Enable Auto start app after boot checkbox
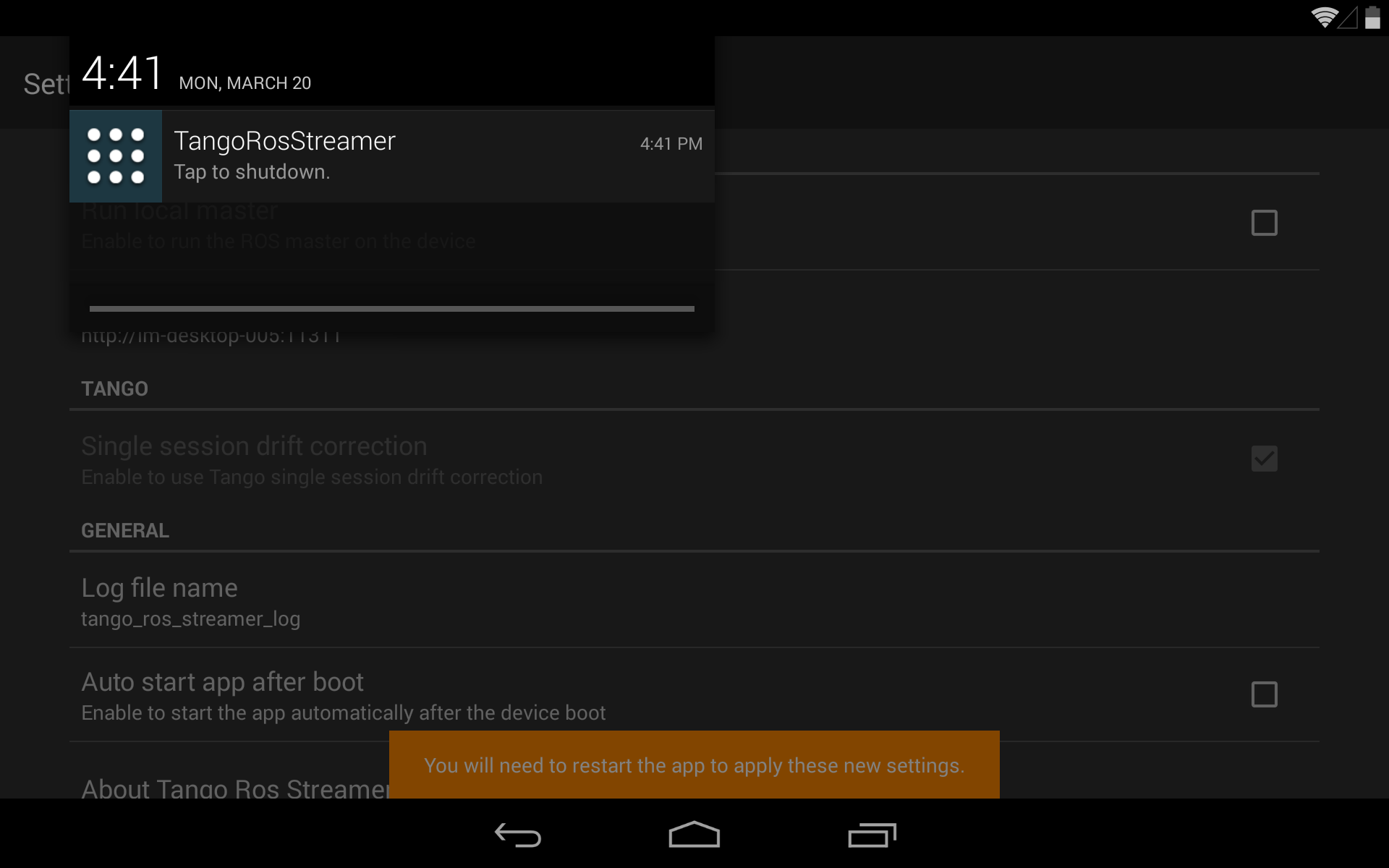Viewport: 1389px width, 868px height. [x=1264, y=694]
